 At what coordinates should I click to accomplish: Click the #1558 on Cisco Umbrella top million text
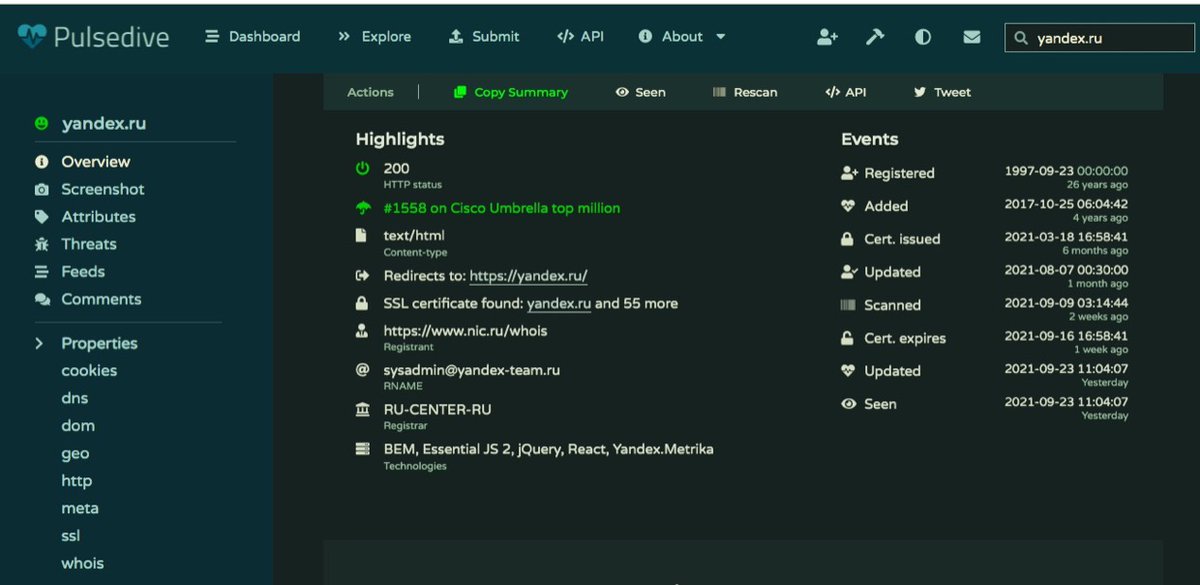[502, 208]
